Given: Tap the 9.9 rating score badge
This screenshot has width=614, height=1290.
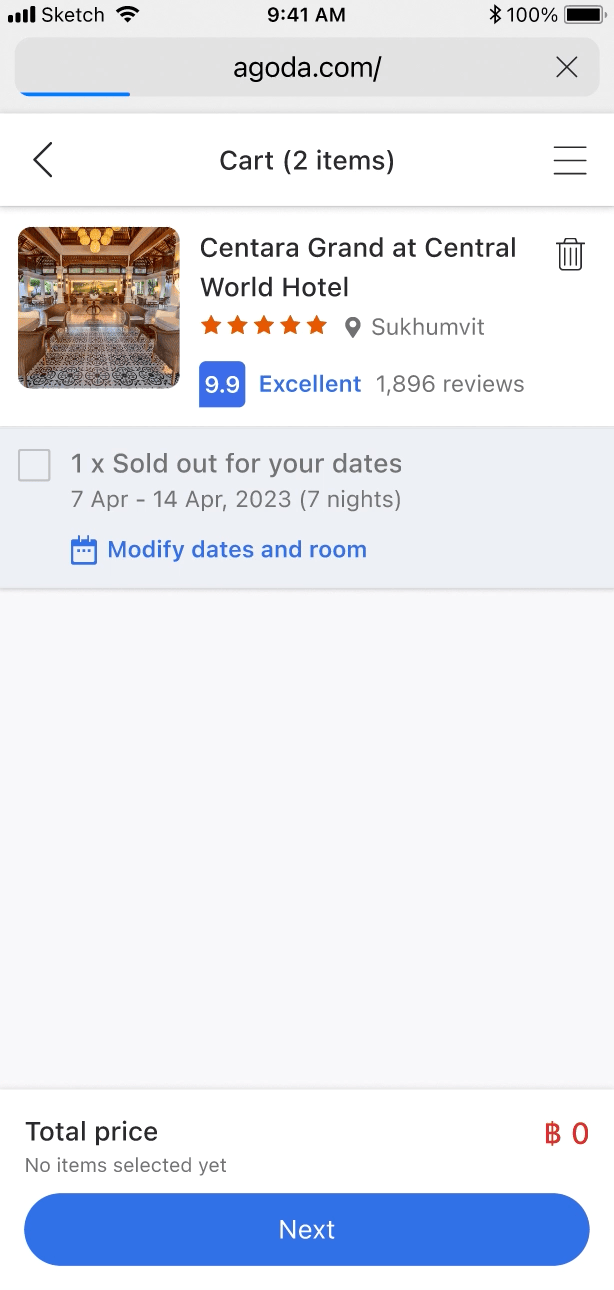Looking at the screenshot, I should tap(222, 385).
